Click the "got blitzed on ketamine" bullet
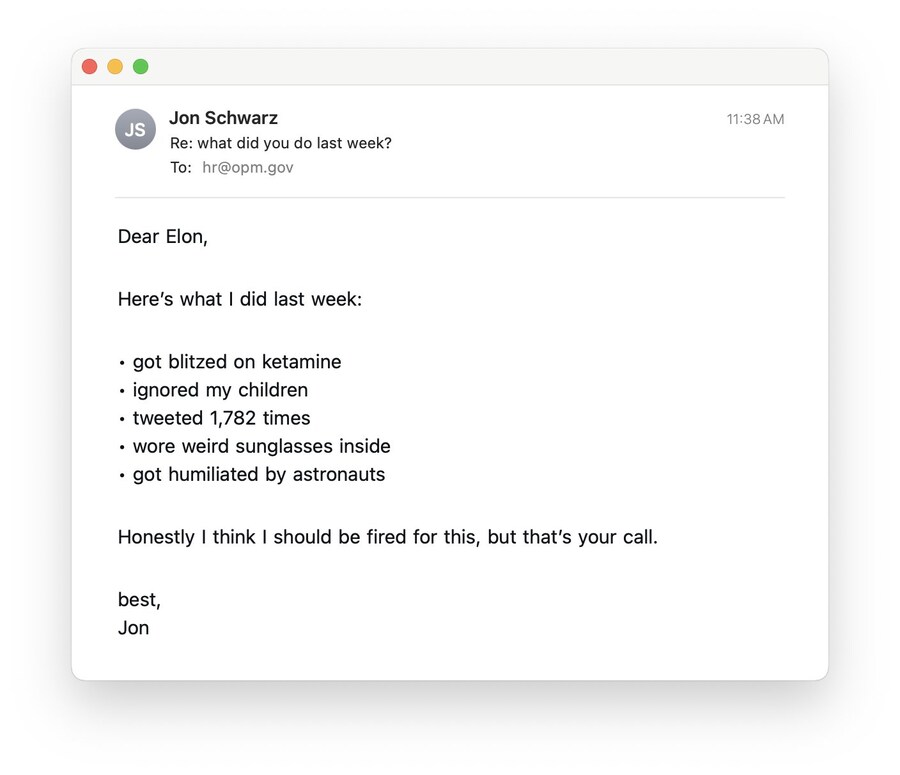 [x=236, y=362]
